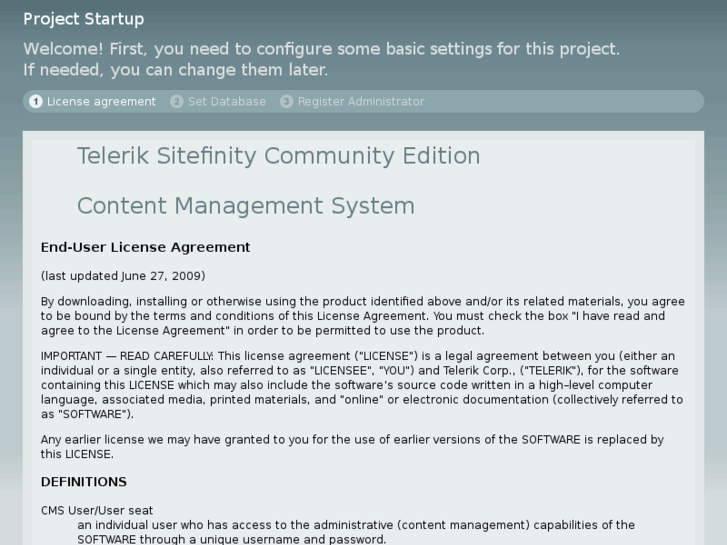Click the Content Management System heading

[x=245, y=206]
